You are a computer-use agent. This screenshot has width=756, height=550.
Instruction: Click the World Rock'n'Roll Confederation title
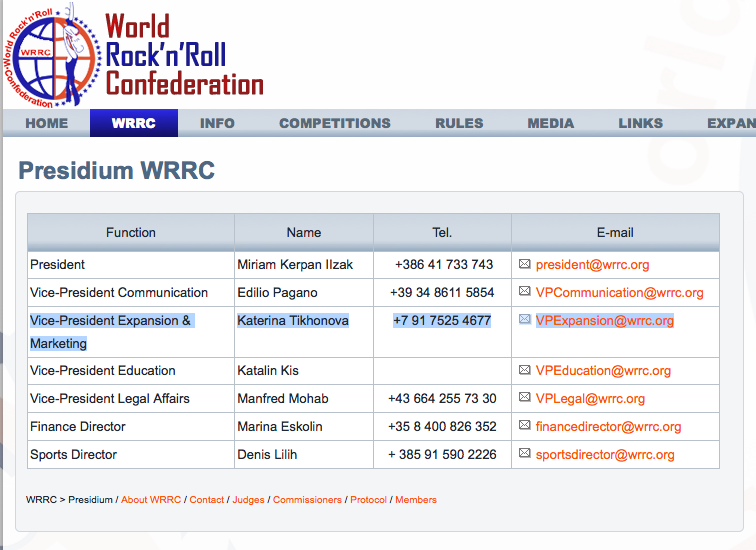pyautogui.click(x=184, y=54)
